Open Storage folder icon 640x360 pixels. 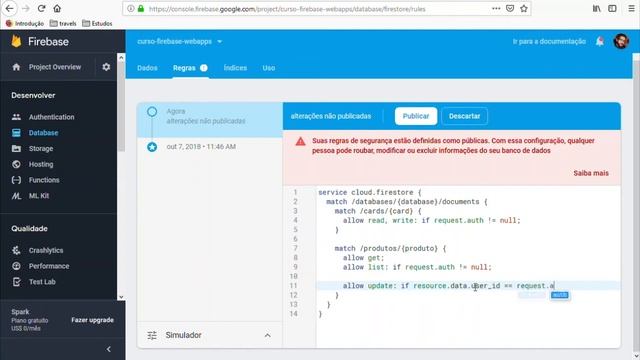pos(16,149)
